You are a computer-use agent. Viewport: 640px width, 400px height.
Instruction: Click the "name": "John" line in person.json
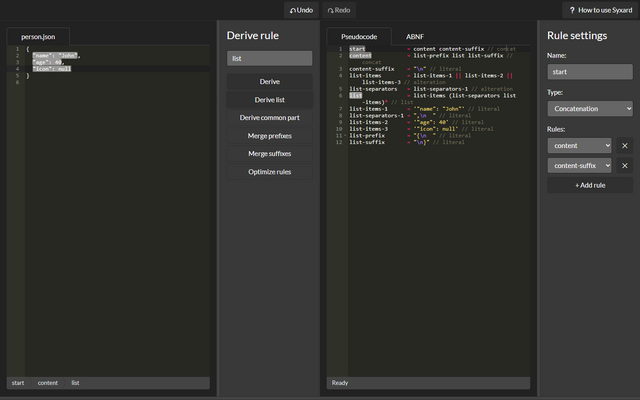pos(56,56)
